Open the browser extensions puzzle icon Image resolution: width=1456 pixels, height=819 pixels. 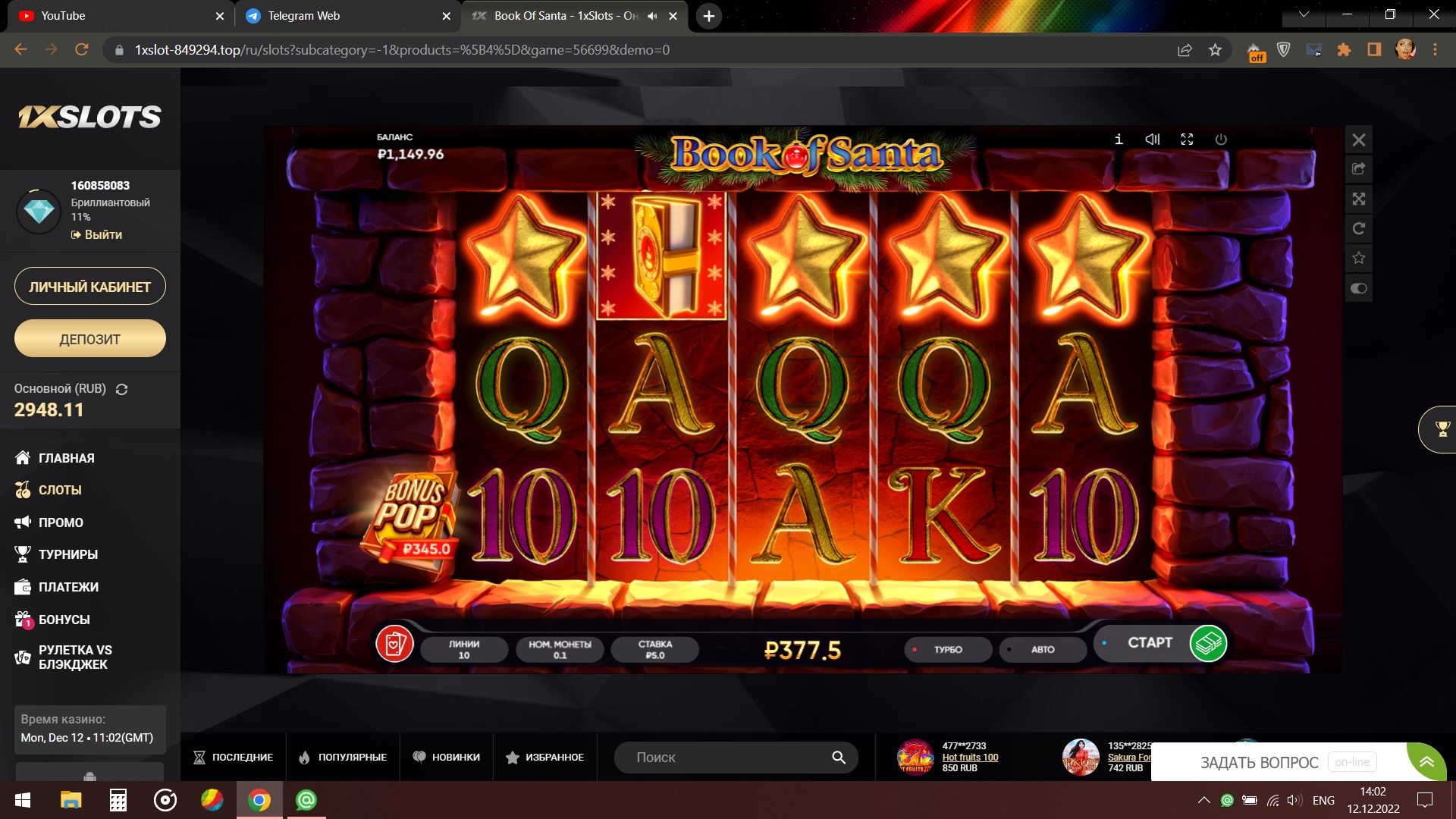pyautogui.click(x=1344, y=50)
